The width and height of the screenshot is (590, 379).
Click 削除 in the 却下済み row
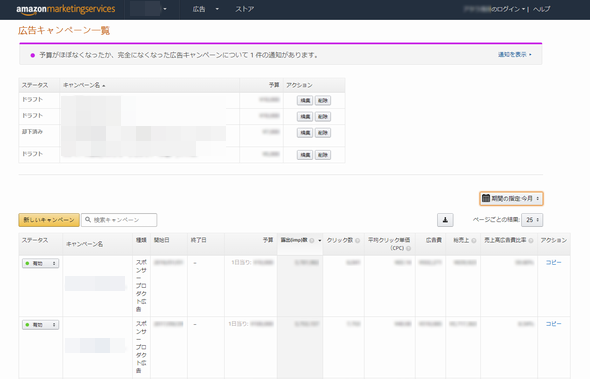[x=323, y=133]
